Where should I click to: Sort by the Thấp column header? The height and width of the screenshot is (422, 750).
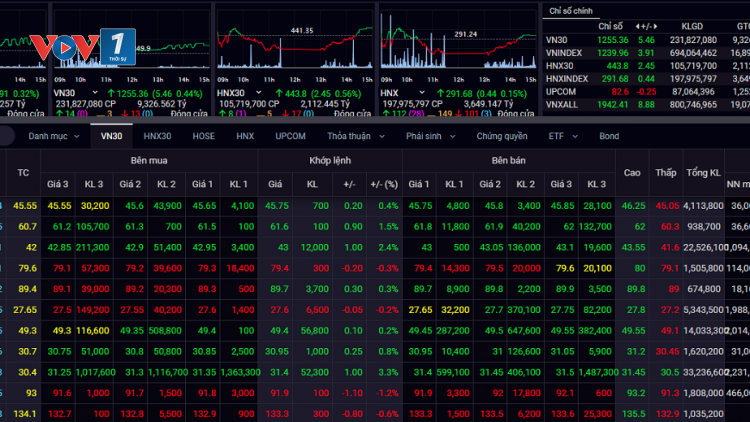tap(666, 173)
